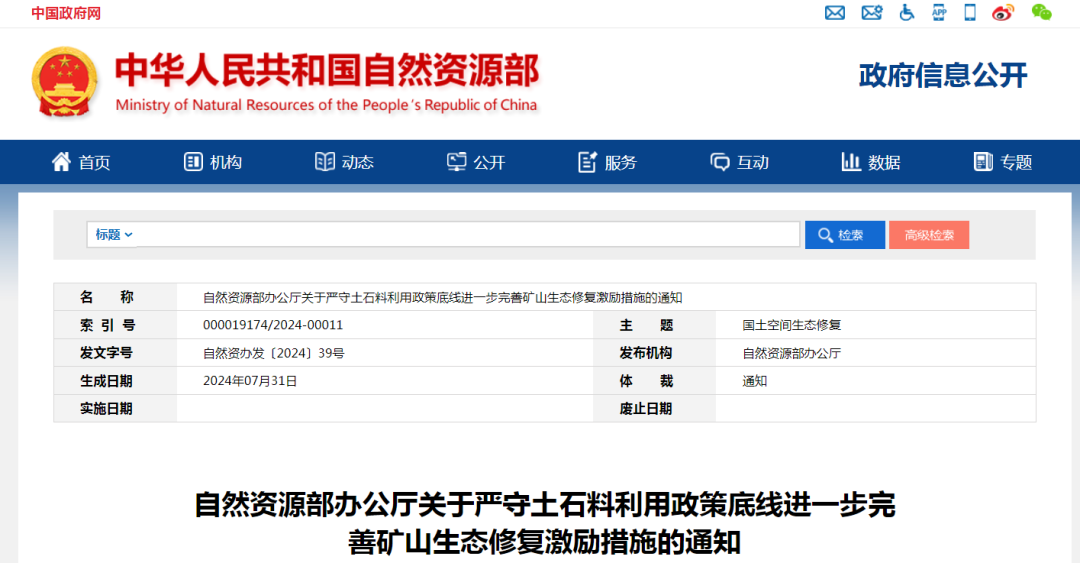
Task: Click the mobile phone version icon
Action: click(970, 13)
